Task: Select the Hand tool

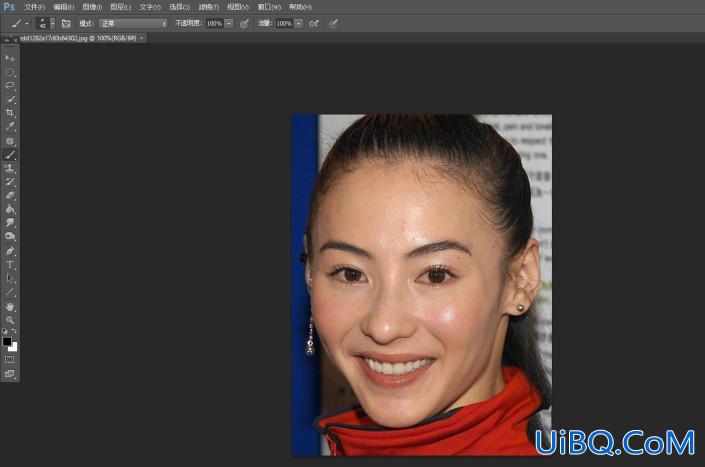Action: coord(10,307)
